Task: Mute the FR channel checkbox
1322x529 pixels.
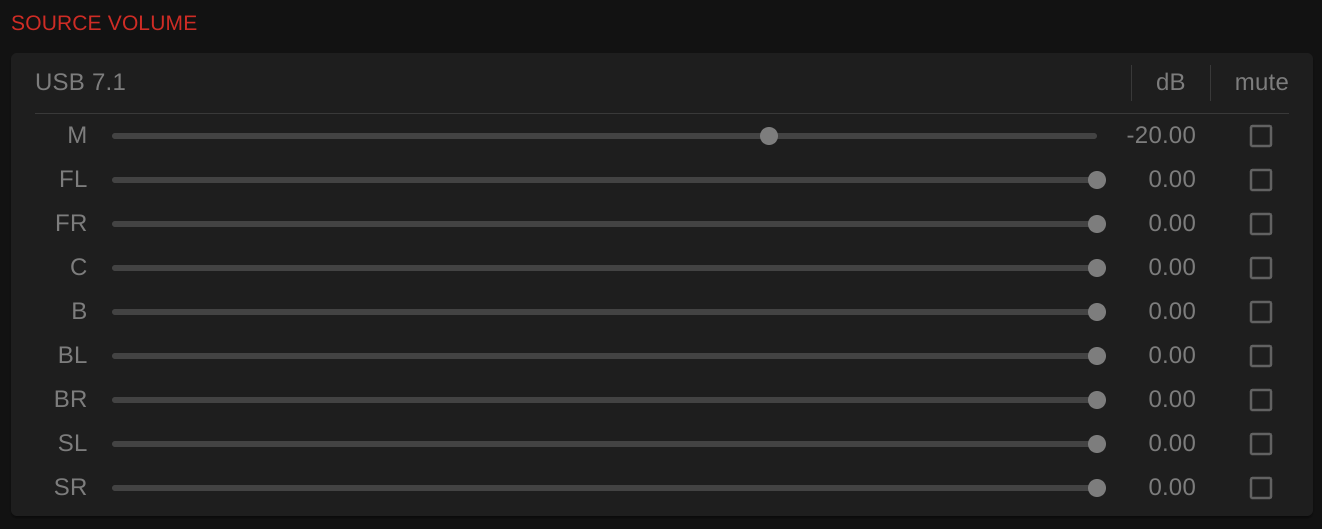Action: [1261, 224]
